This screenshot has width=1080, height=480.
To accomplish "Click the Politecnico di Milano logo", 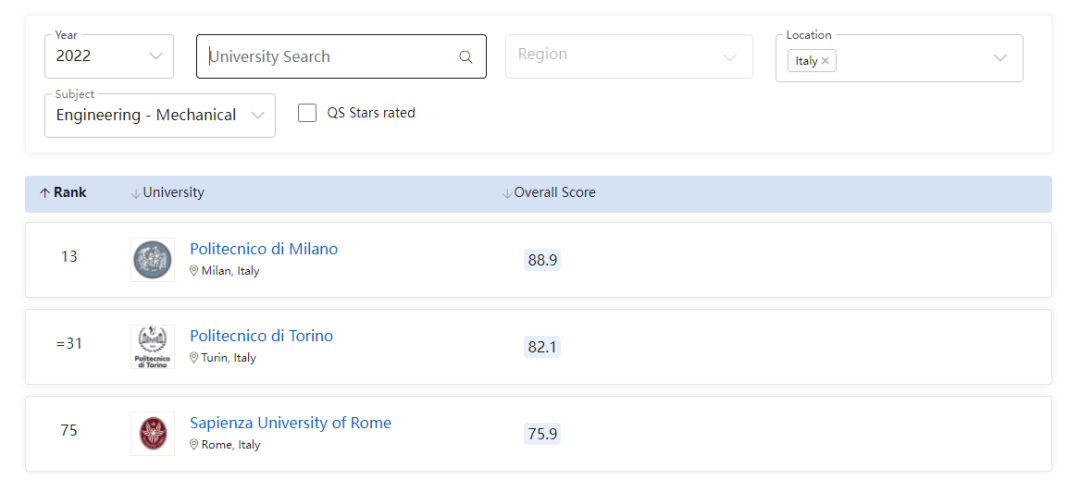I will 152,260.
